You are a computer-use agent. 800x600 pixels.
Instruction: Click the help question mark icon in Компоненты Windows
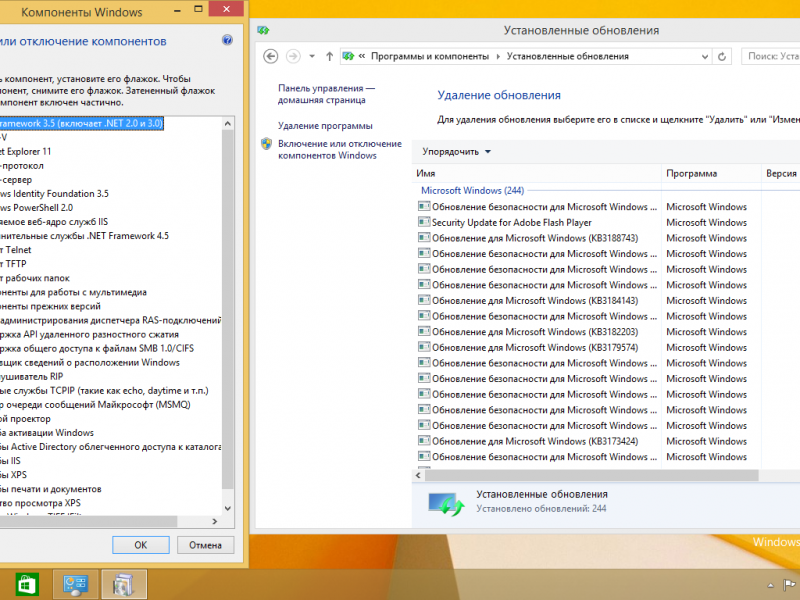click(227, 40)
